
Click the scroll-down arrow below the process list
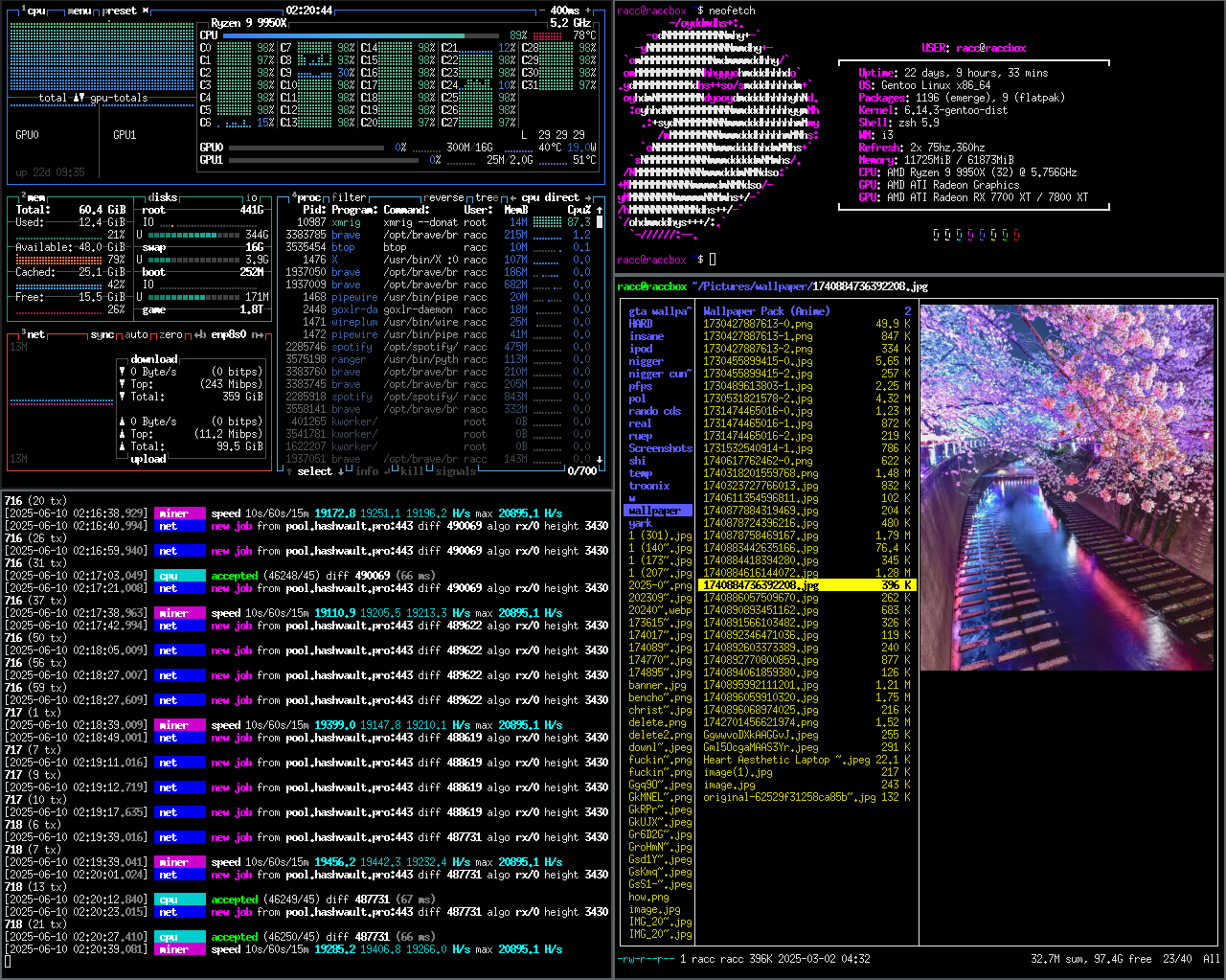click(600, 459)
